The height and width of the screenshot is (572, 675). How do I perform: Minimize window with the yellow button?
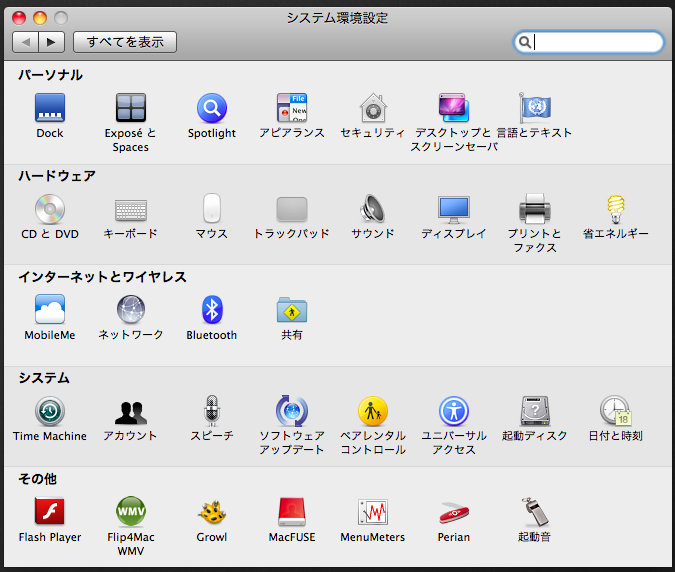40,18
